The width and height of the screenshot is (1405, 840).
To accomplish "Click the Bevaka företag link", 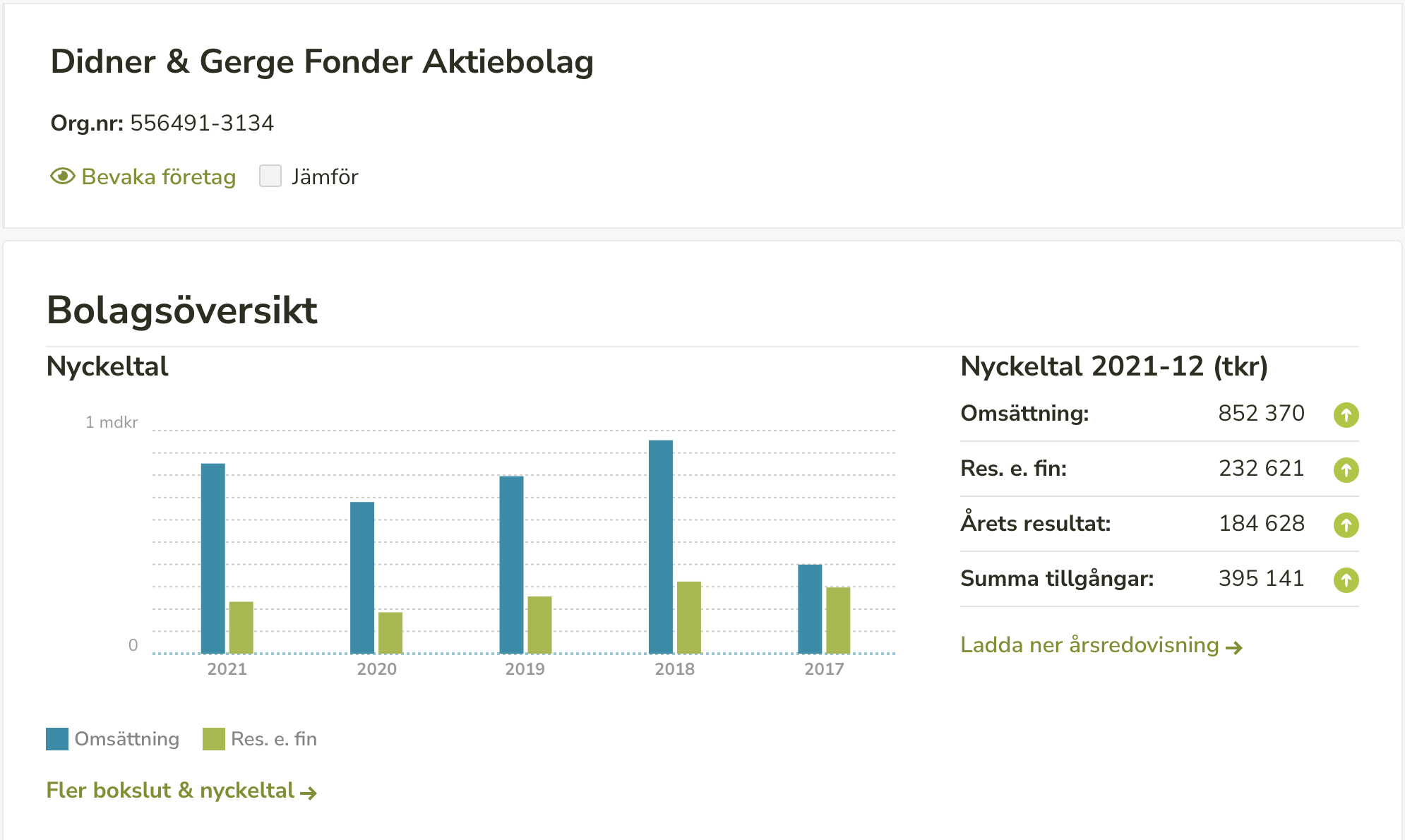I will [158, 176].
